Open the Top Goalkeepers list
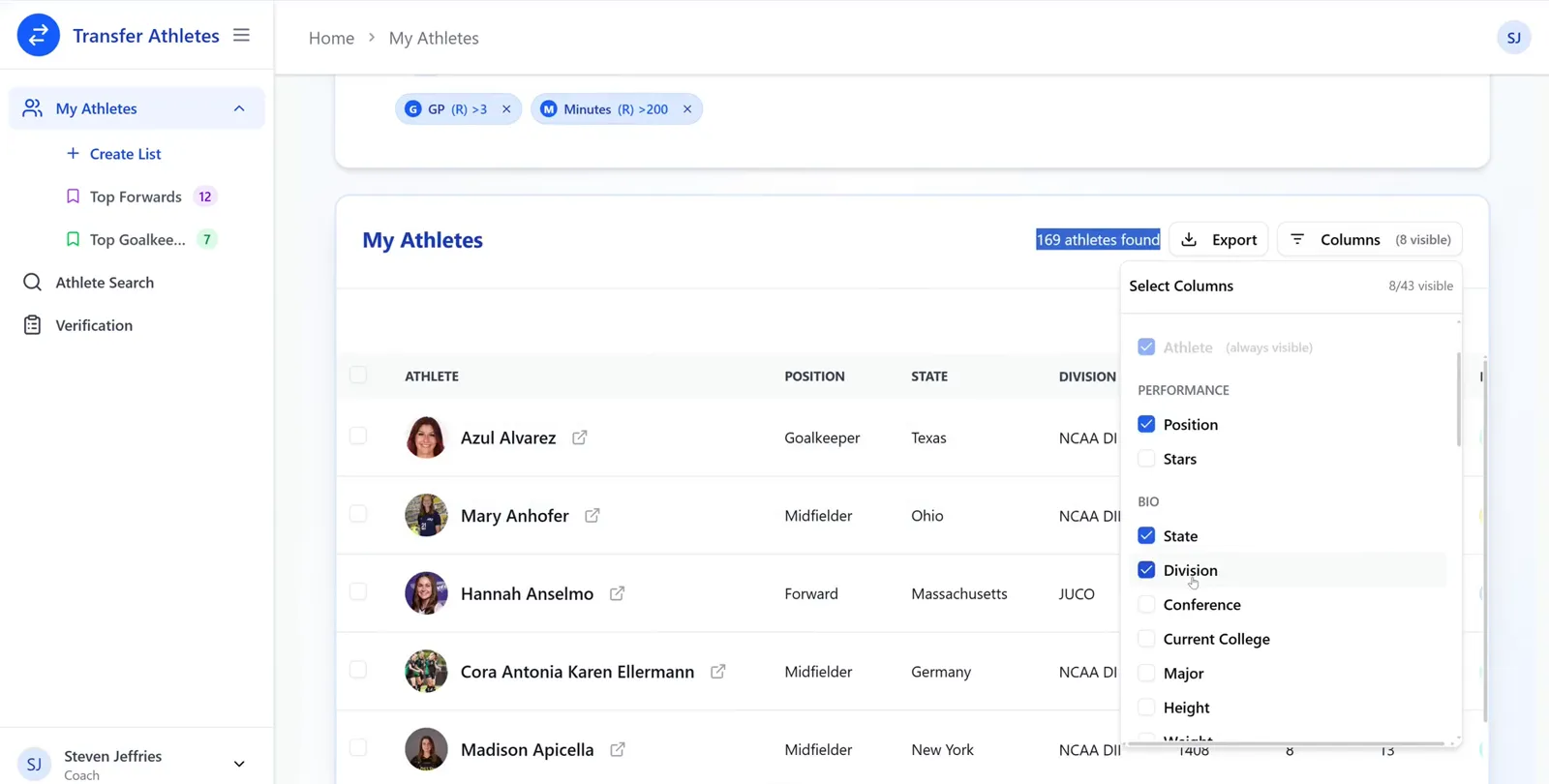The width and height of the screenshot is (1549, 784). click(137, 239)
